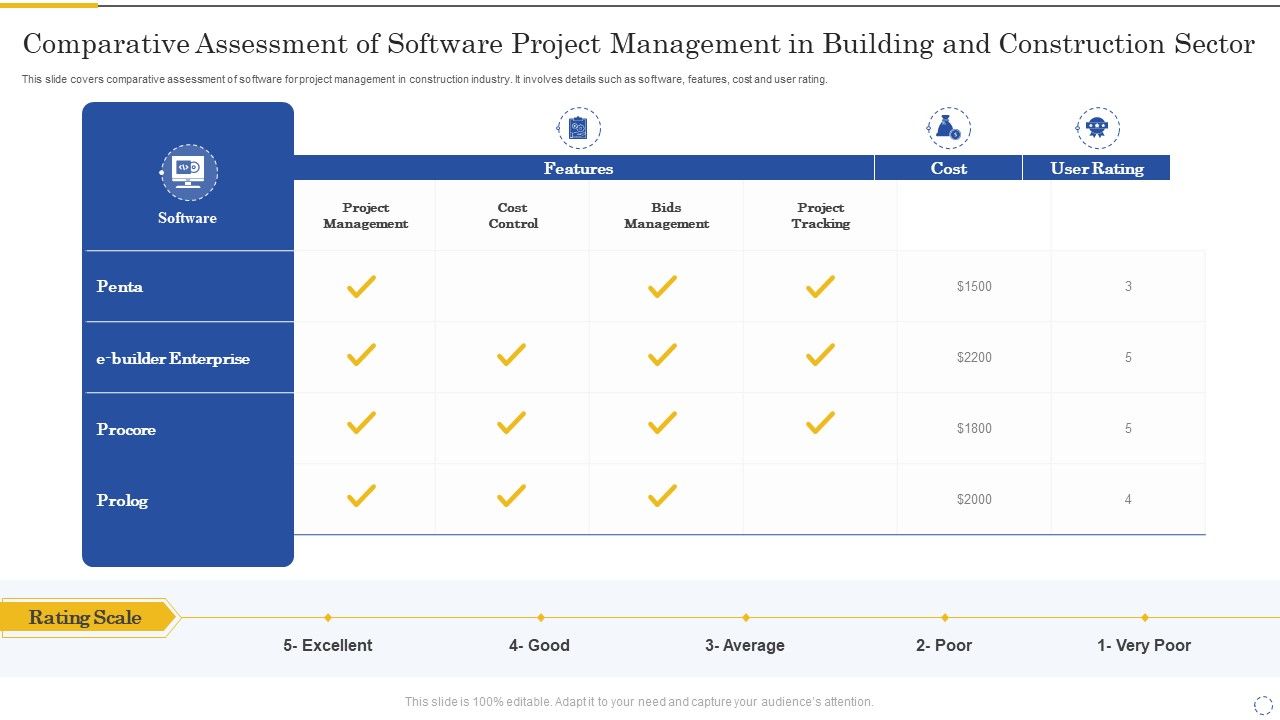Click the 4- Good scale label
Viewport: 1280px width, 720px height.
point(539,646)
